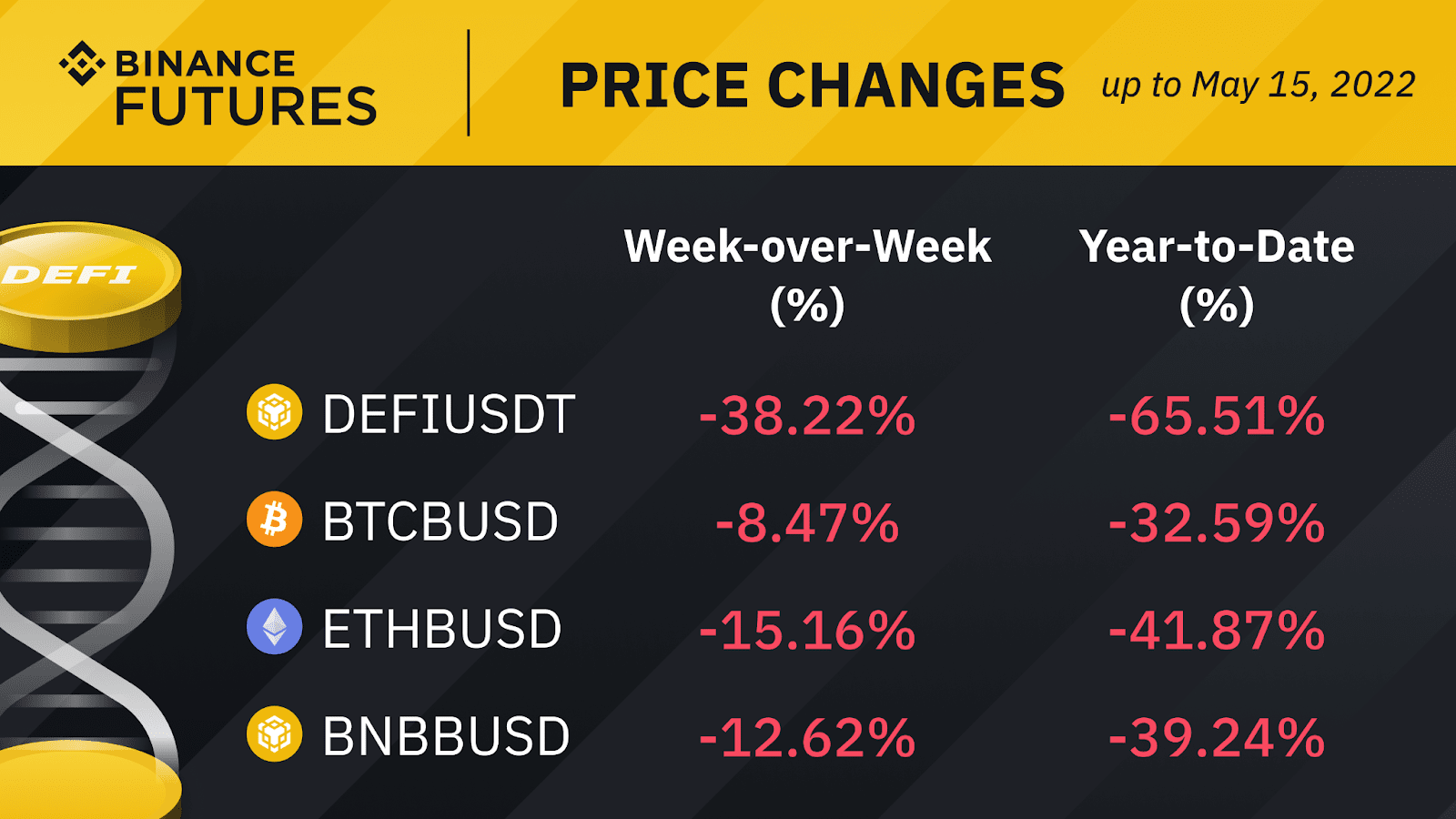The width and height of the screenshot is (1456, 819).
Task: Click DEFIUSDT weekly value -38.22%
Action: [x=807, y=416]
